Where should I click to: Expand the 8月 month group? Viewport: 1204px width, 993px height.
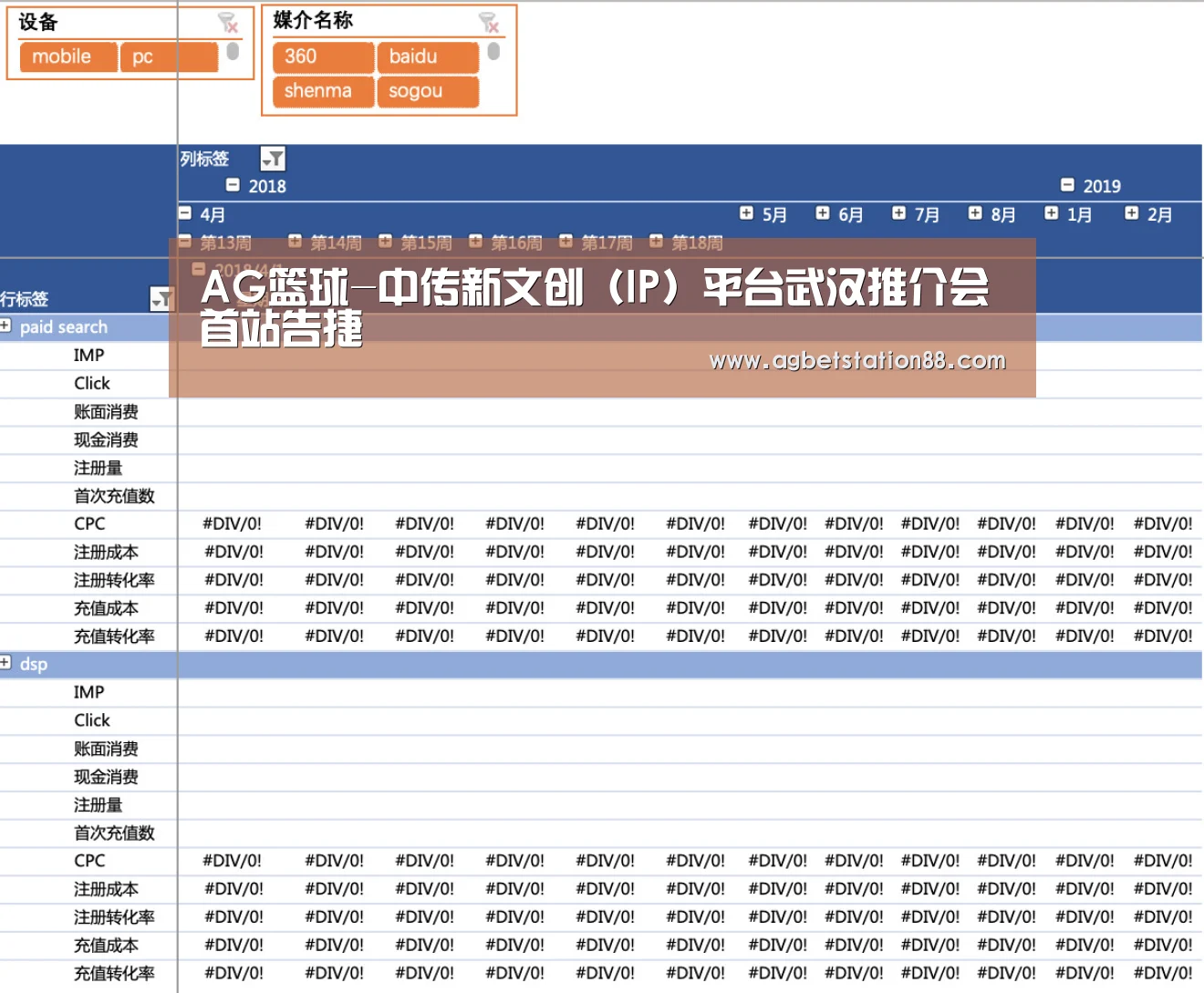tap(975, 212)
